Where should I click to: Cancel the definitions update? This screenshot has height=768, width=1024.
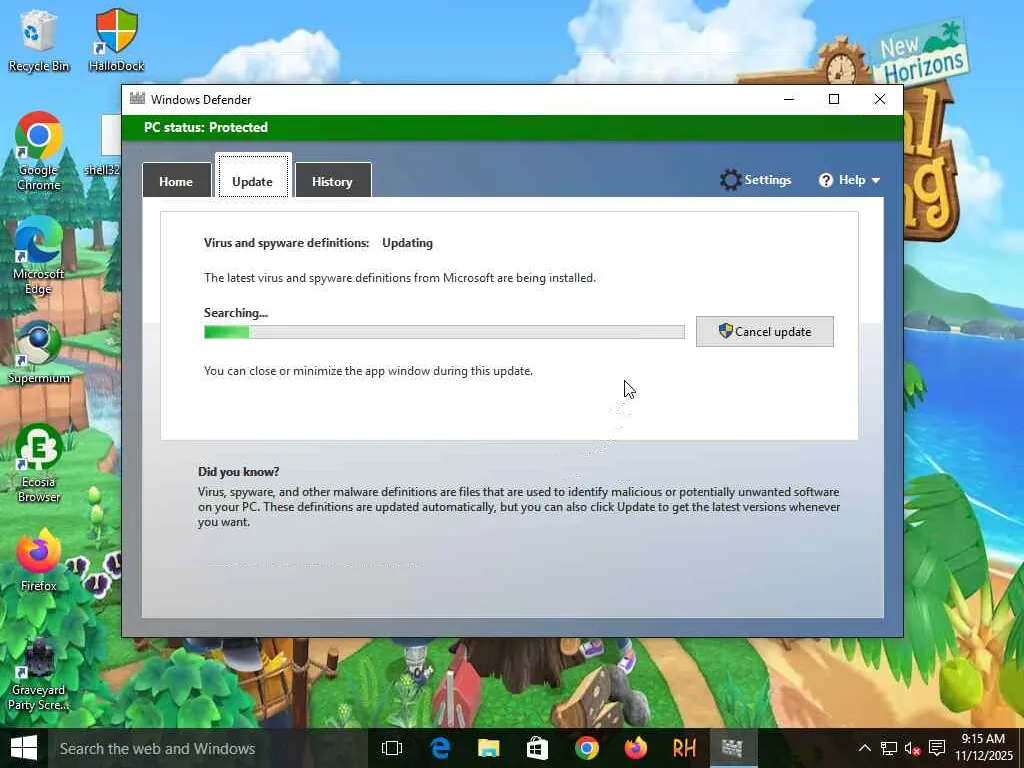click(x=765, y=332)
